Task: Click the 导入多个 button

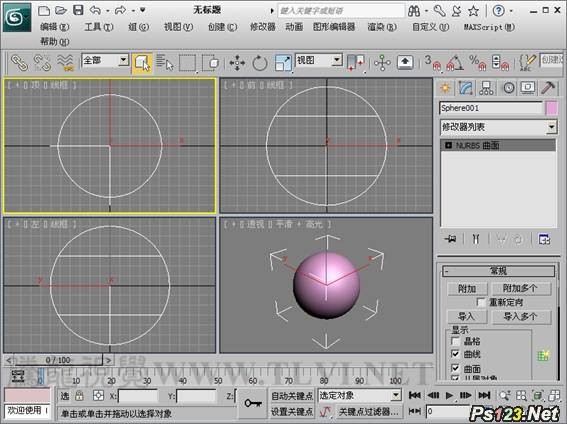Action: [x=521, y=317]
